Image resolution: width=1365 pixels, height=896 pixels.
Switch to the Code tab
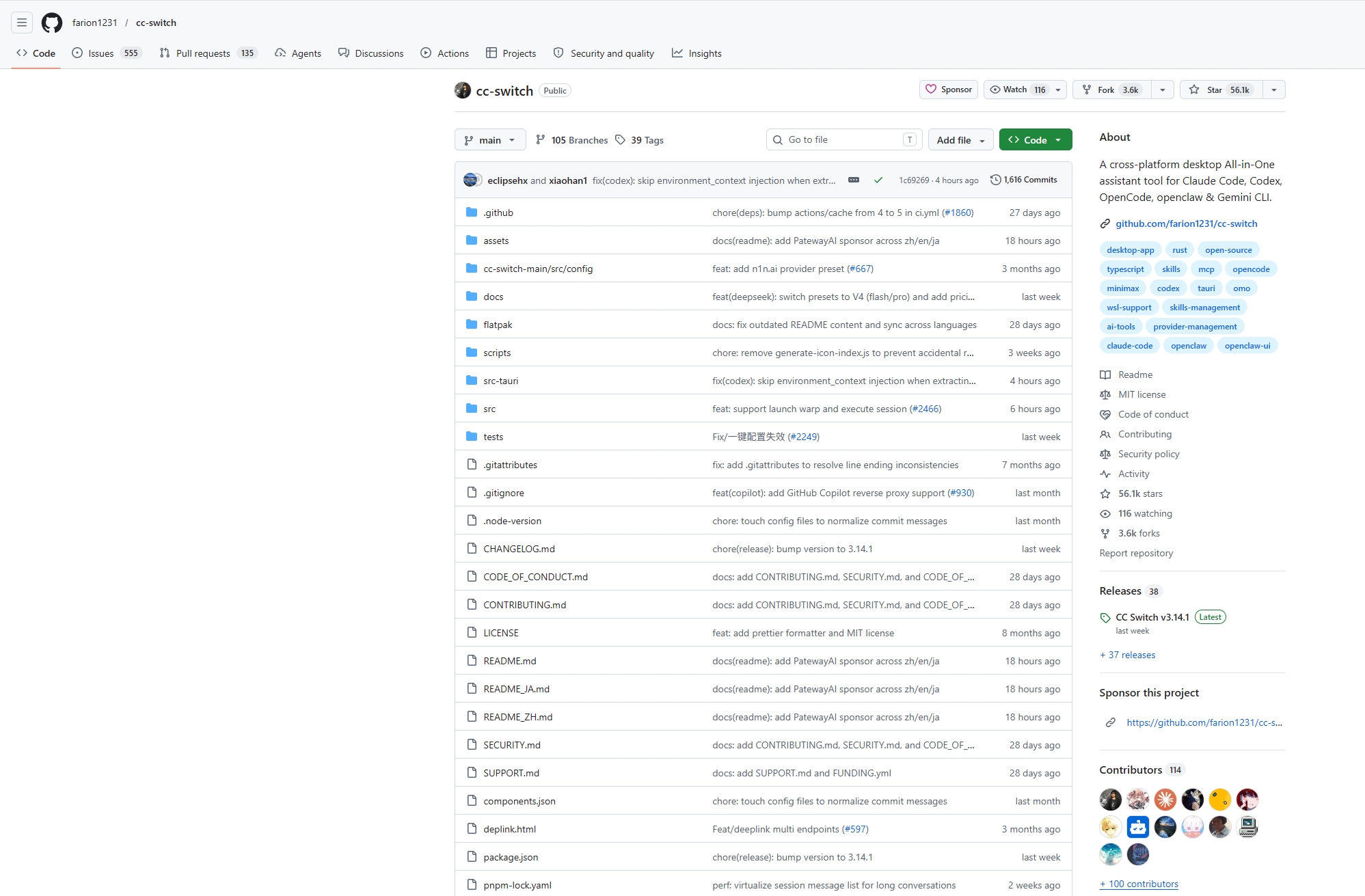click(36, 53)
